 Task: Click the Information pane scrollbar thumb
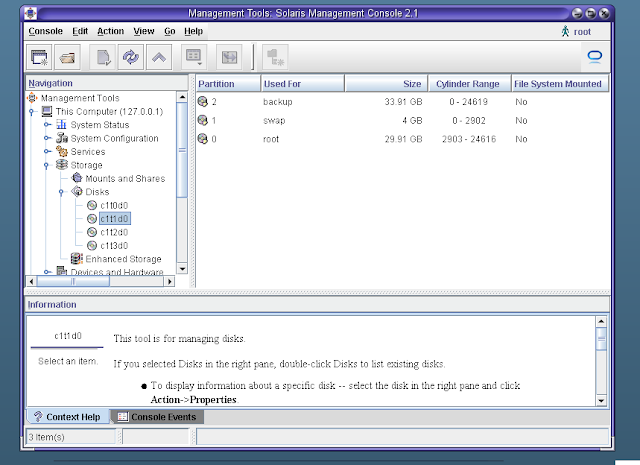(601, 338)
